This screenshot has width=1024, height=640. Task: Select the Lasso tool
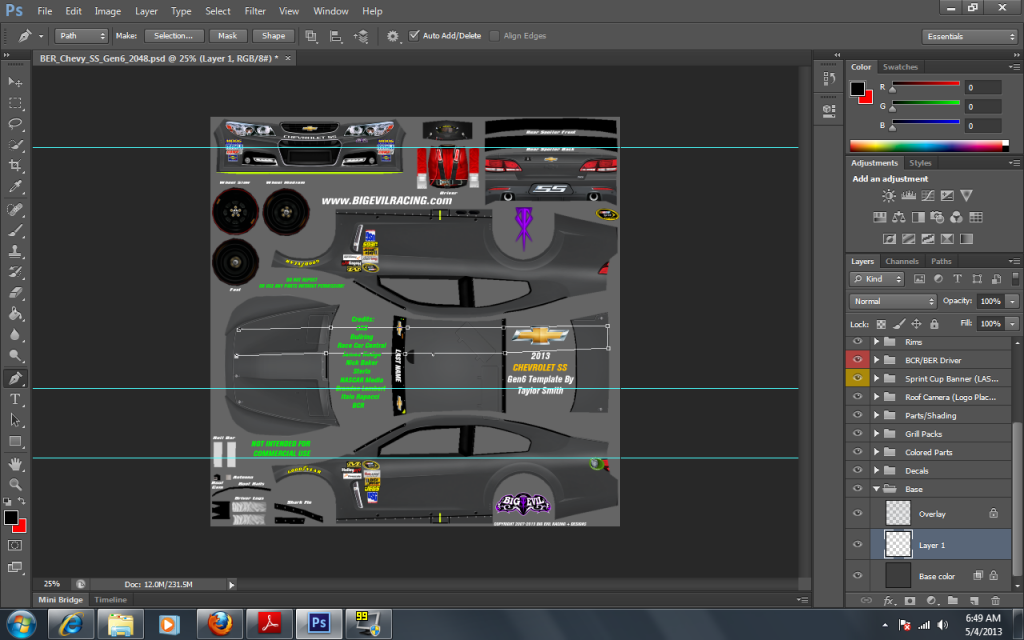(15, 123)
